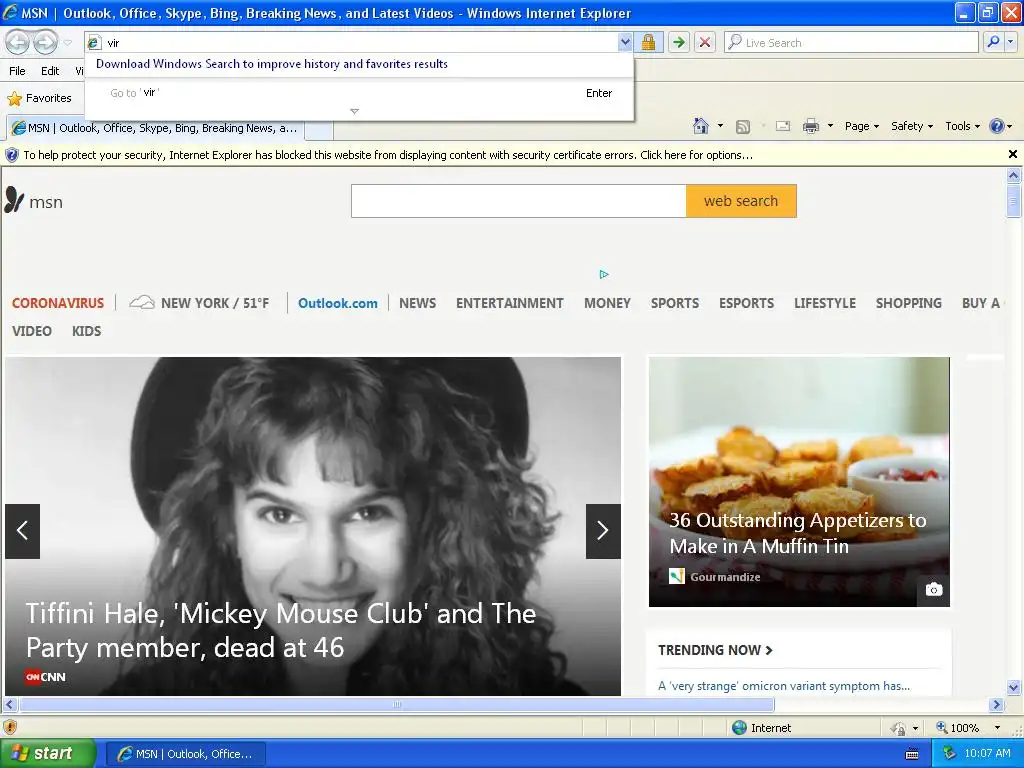
Task: Click the RSS feeds icon
Action: (x=743, y=127)
